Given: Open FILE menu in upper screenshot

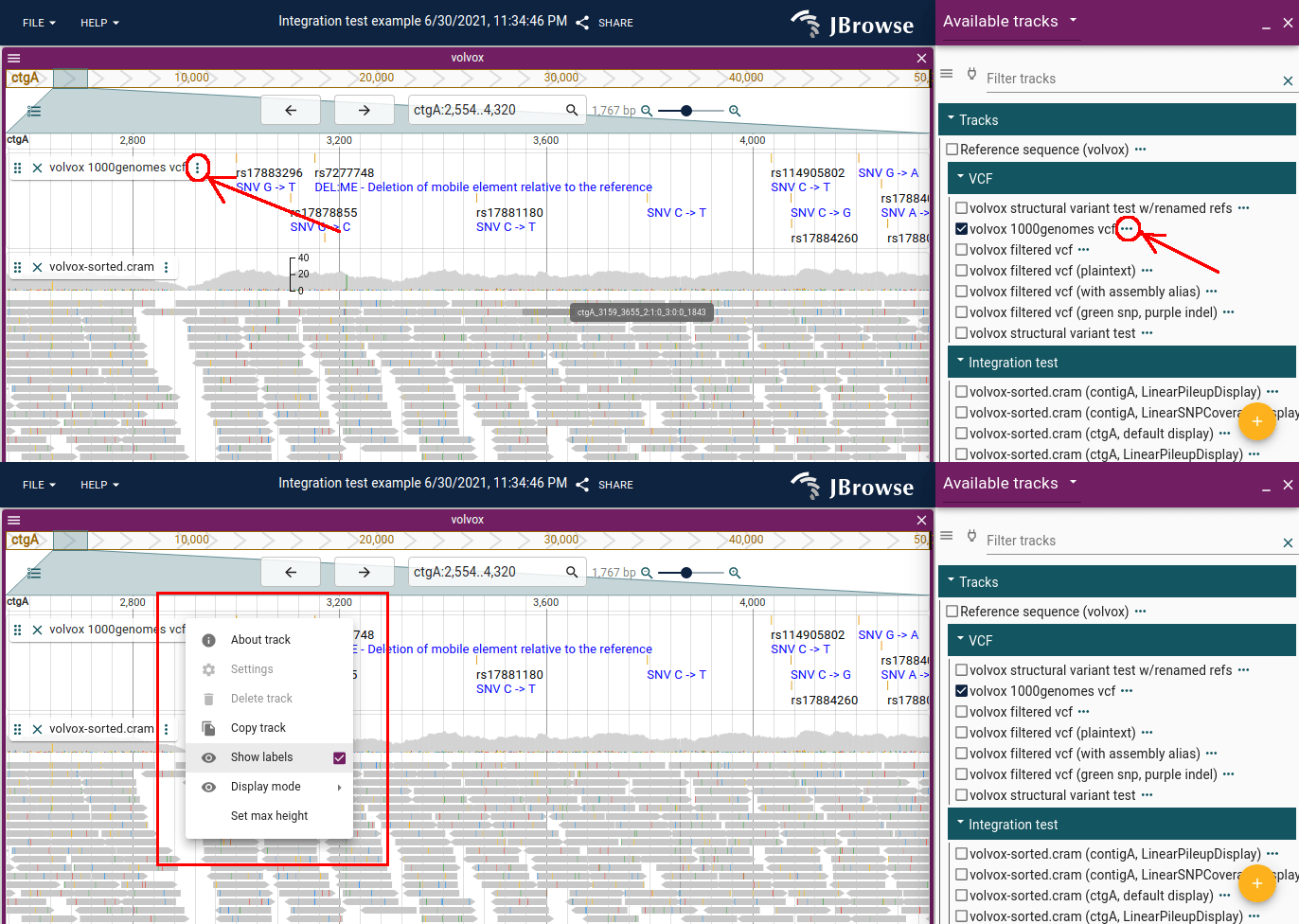Looking at the screenshot, I should pyautogui.click(x=40, y=23).
